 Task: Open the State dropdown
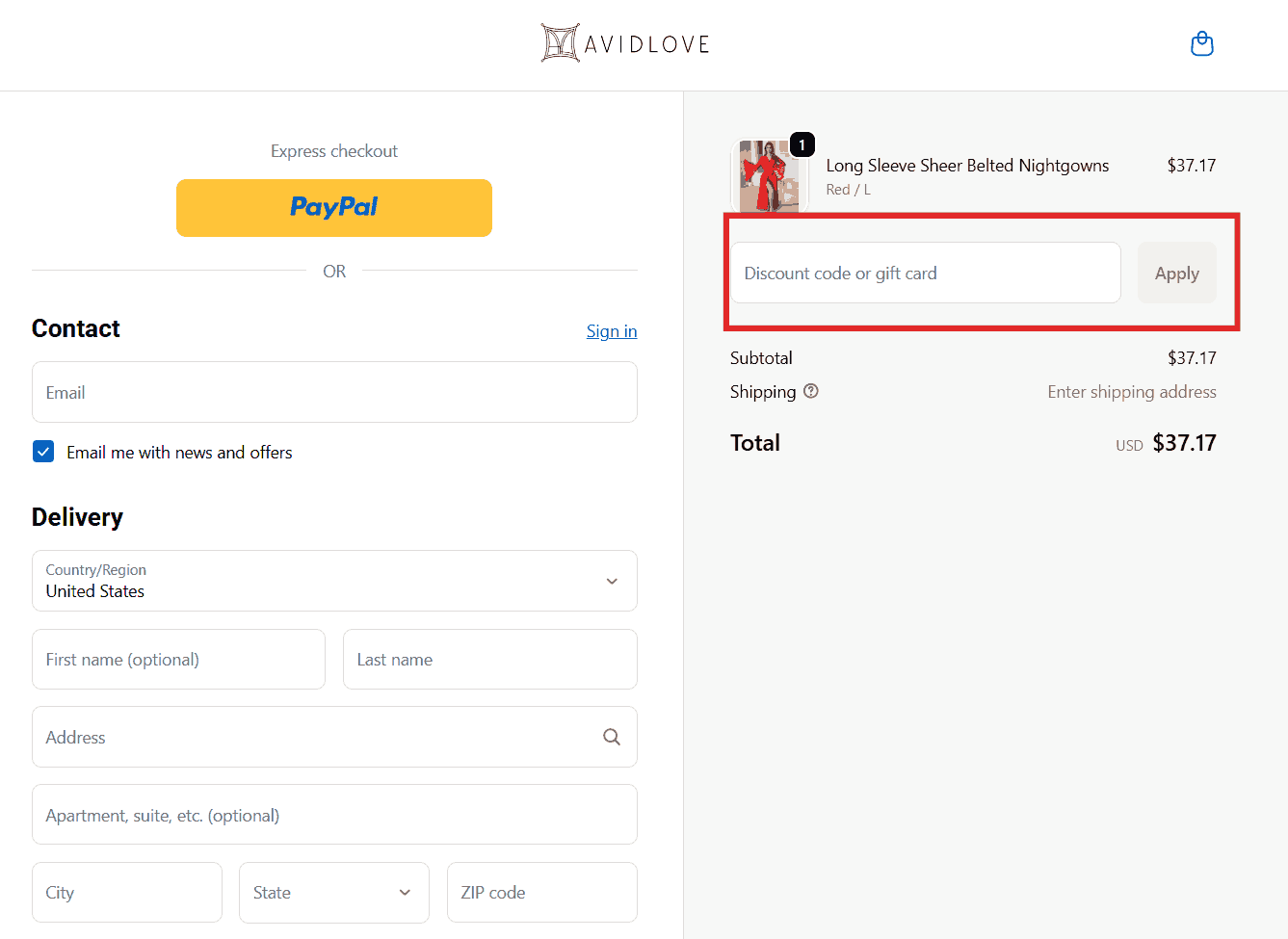[333, 893]
